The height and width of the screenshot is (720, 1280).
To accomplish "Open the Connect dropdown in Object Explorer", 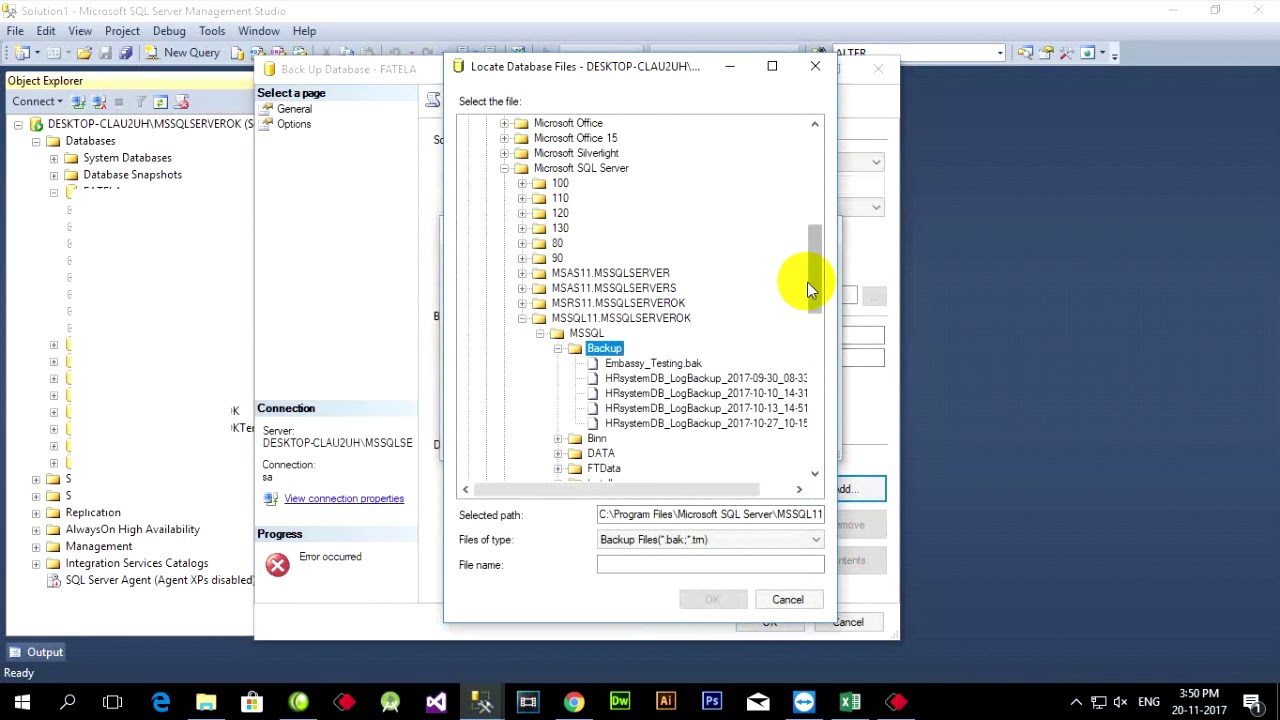I will pos(37,102).
